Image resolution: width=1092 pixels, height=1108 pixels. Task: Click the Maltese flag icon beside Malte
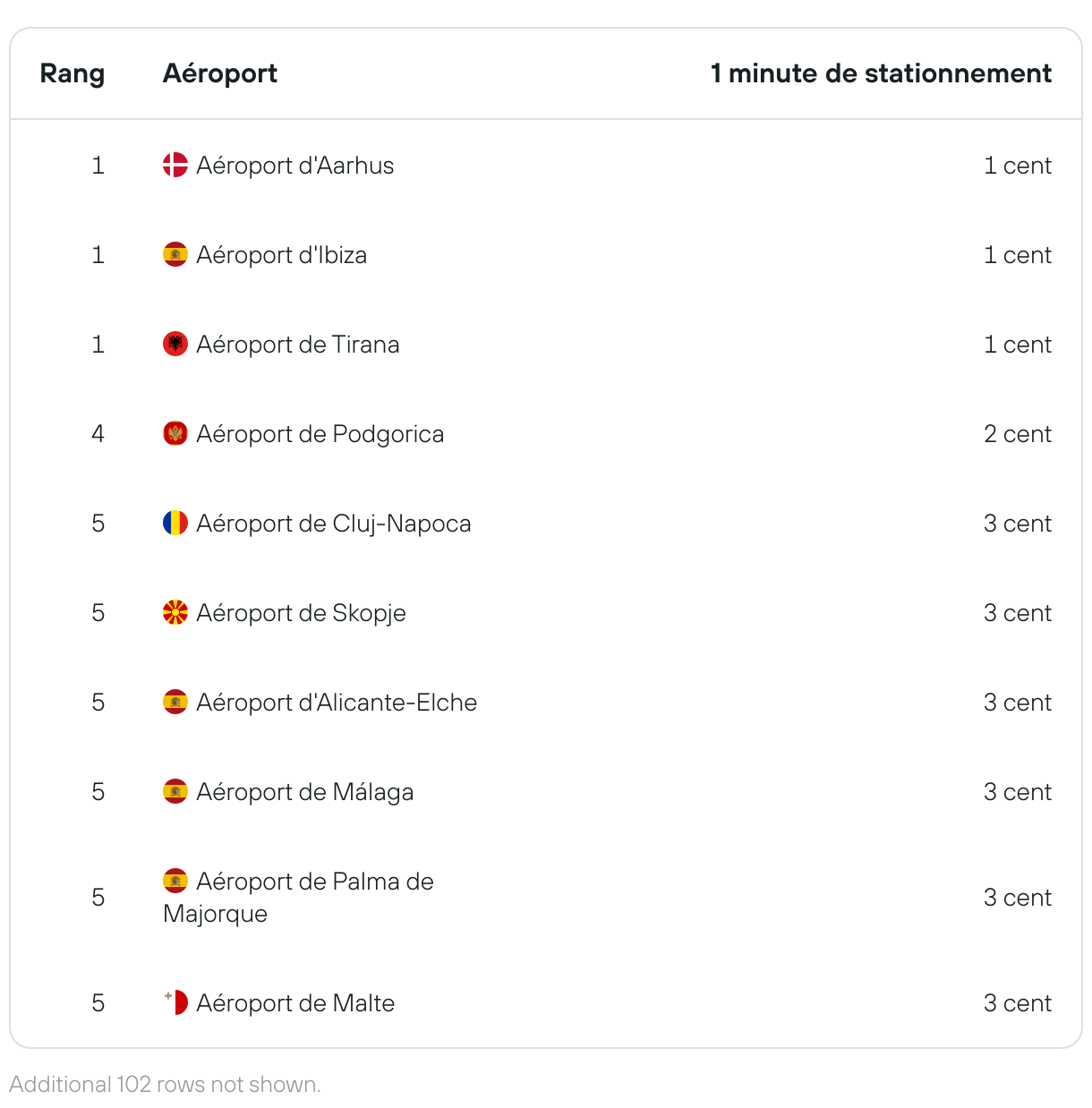pyautogui.click(x=175, y=1002)
